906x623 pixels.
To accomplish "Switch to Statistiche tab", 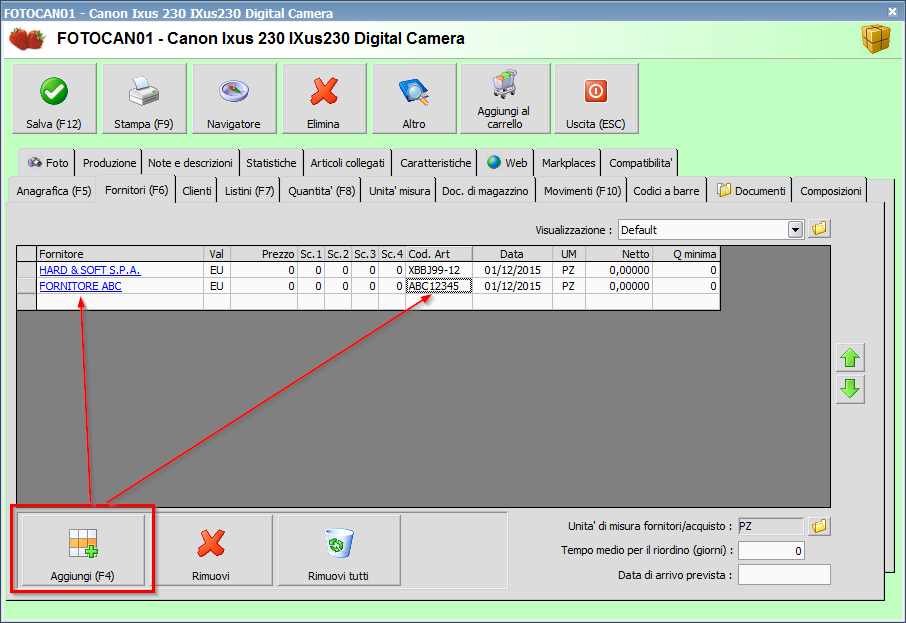I will click(x=271, y=163).
